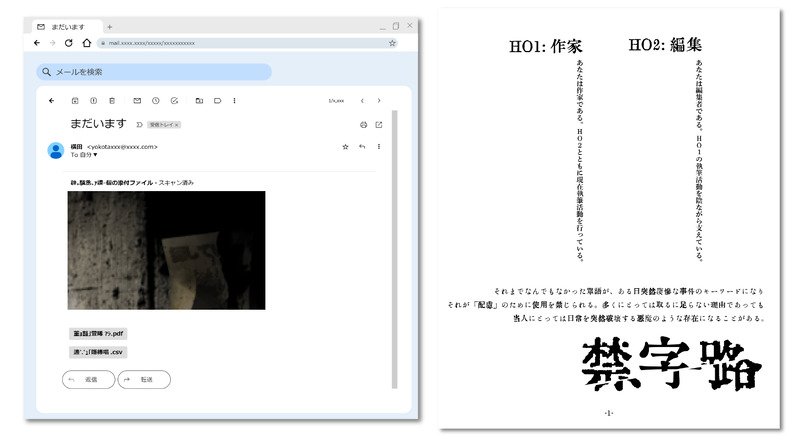Viewport: 800px width, 447px height.
Task: Report spam with the exclamation icon
Action: click(93, 101)
